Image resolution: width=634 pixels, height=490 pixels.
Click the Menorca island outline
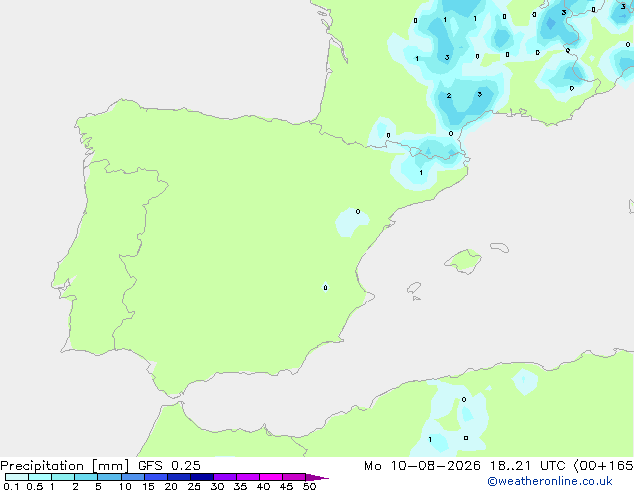[x=500, y=247]
